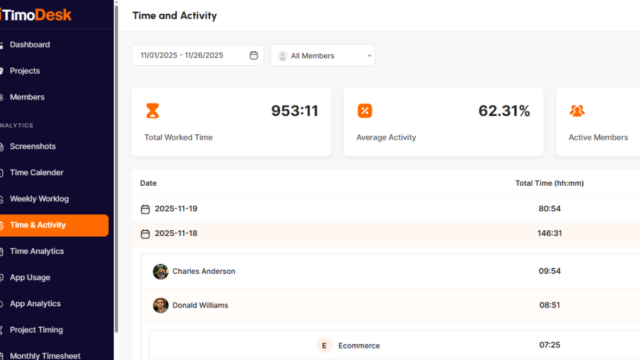Click the 80:54 total time cell
The width and height of the screenshot is (640, 360).
(549, 209)
